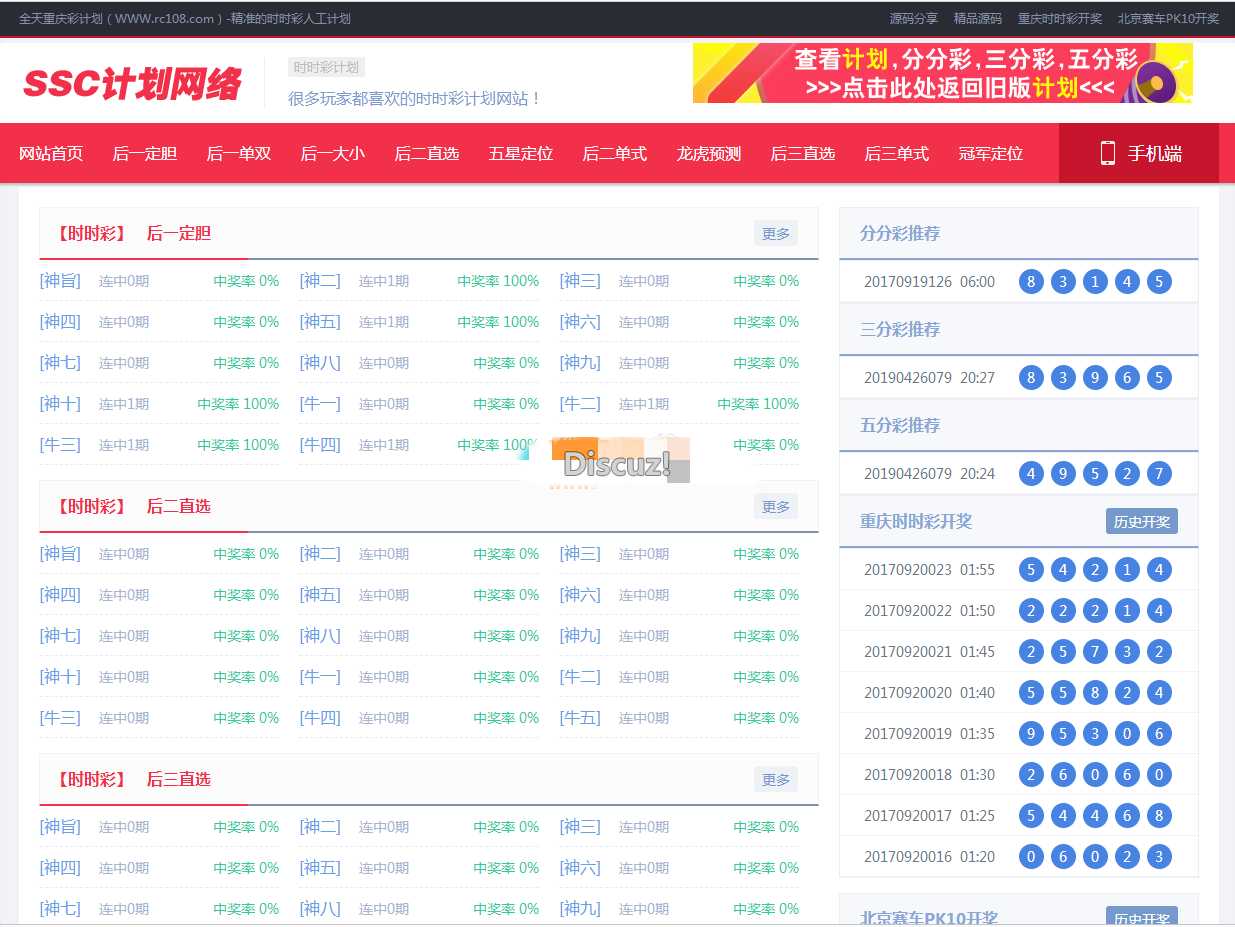The width and height of the screenshot is (1235, 927).
Task: Select 后三直选 in the red navigation bar
Action: [803, 154]
